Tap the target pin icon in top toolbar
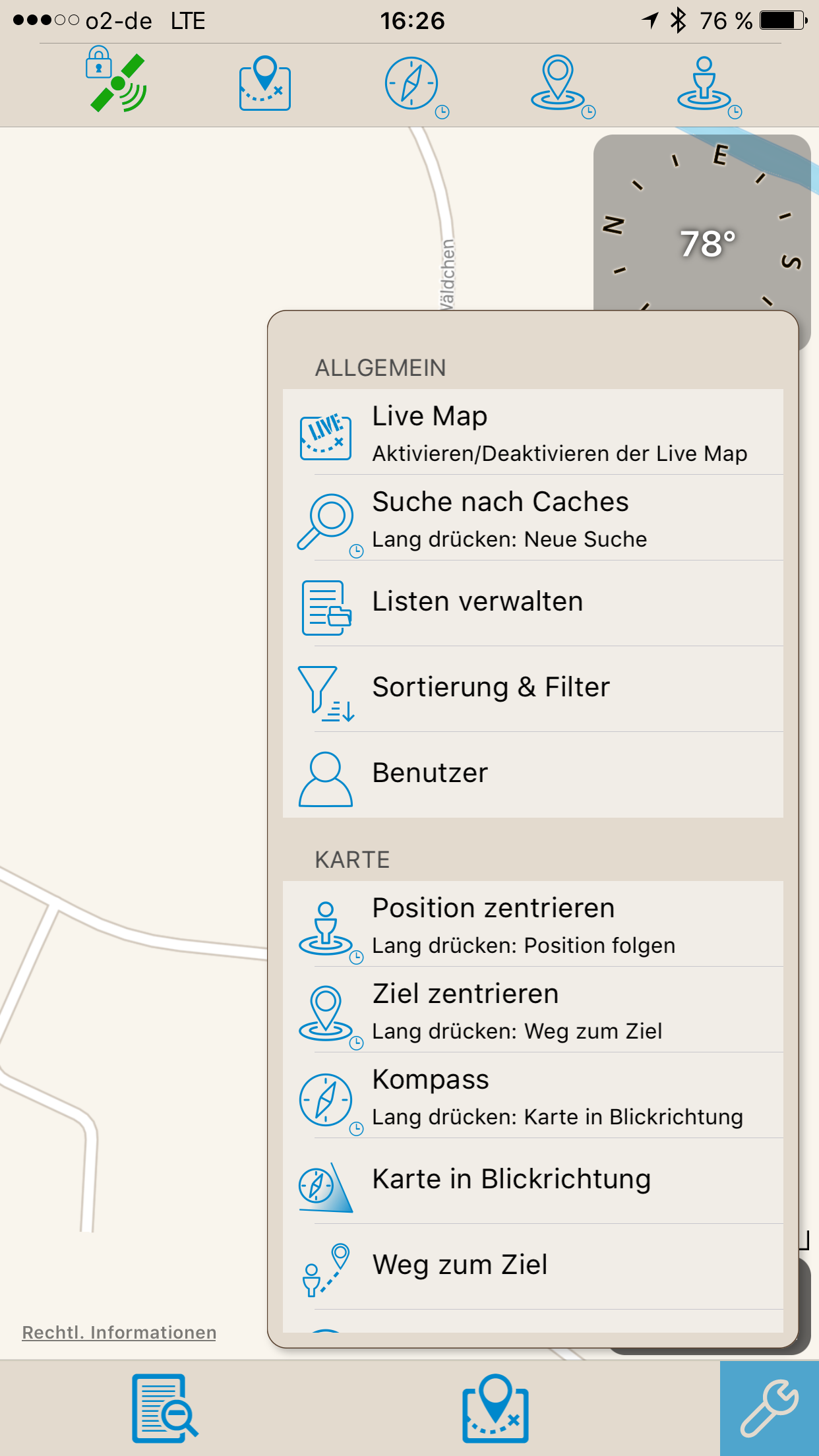 [x=561, y=85]
